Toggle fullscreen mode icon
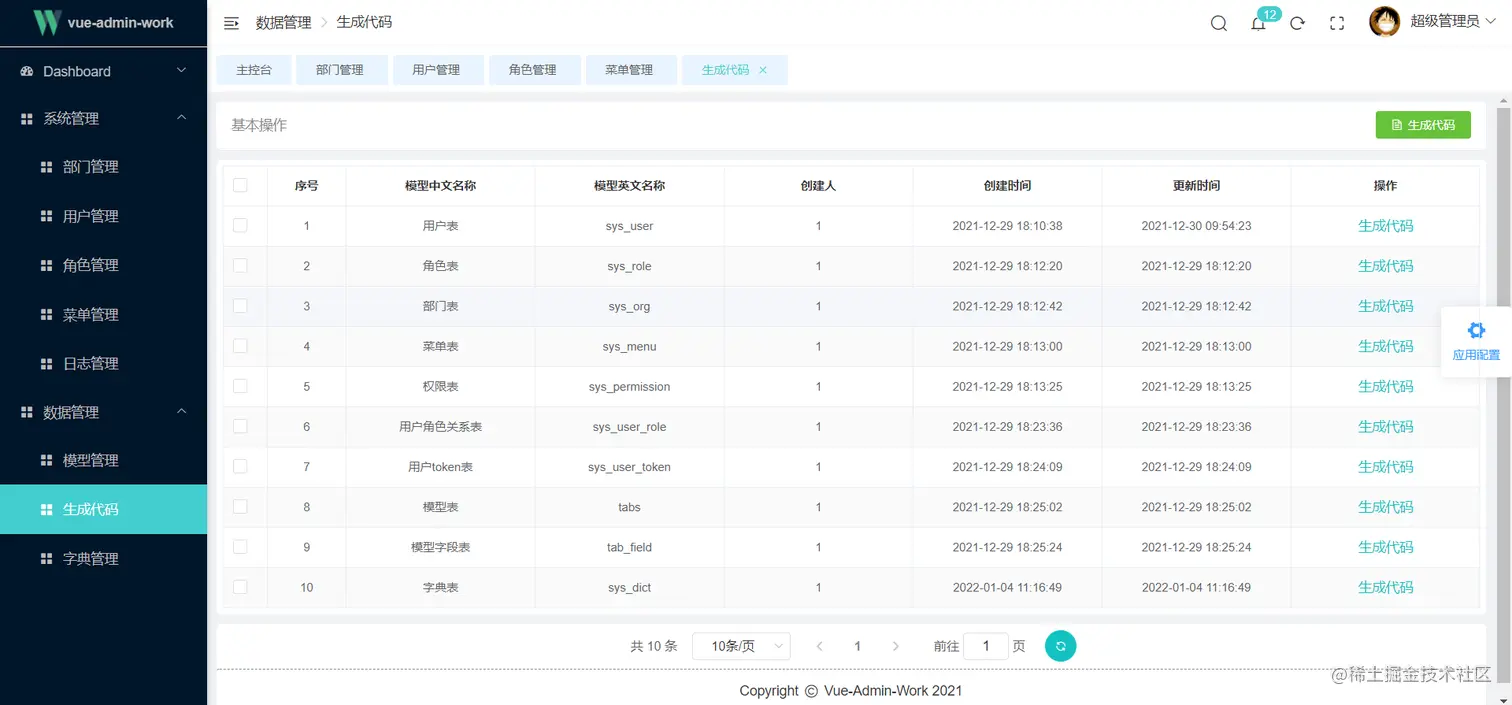The height and width of the screenshot is (705, 1512). (x=1337, y=23)
